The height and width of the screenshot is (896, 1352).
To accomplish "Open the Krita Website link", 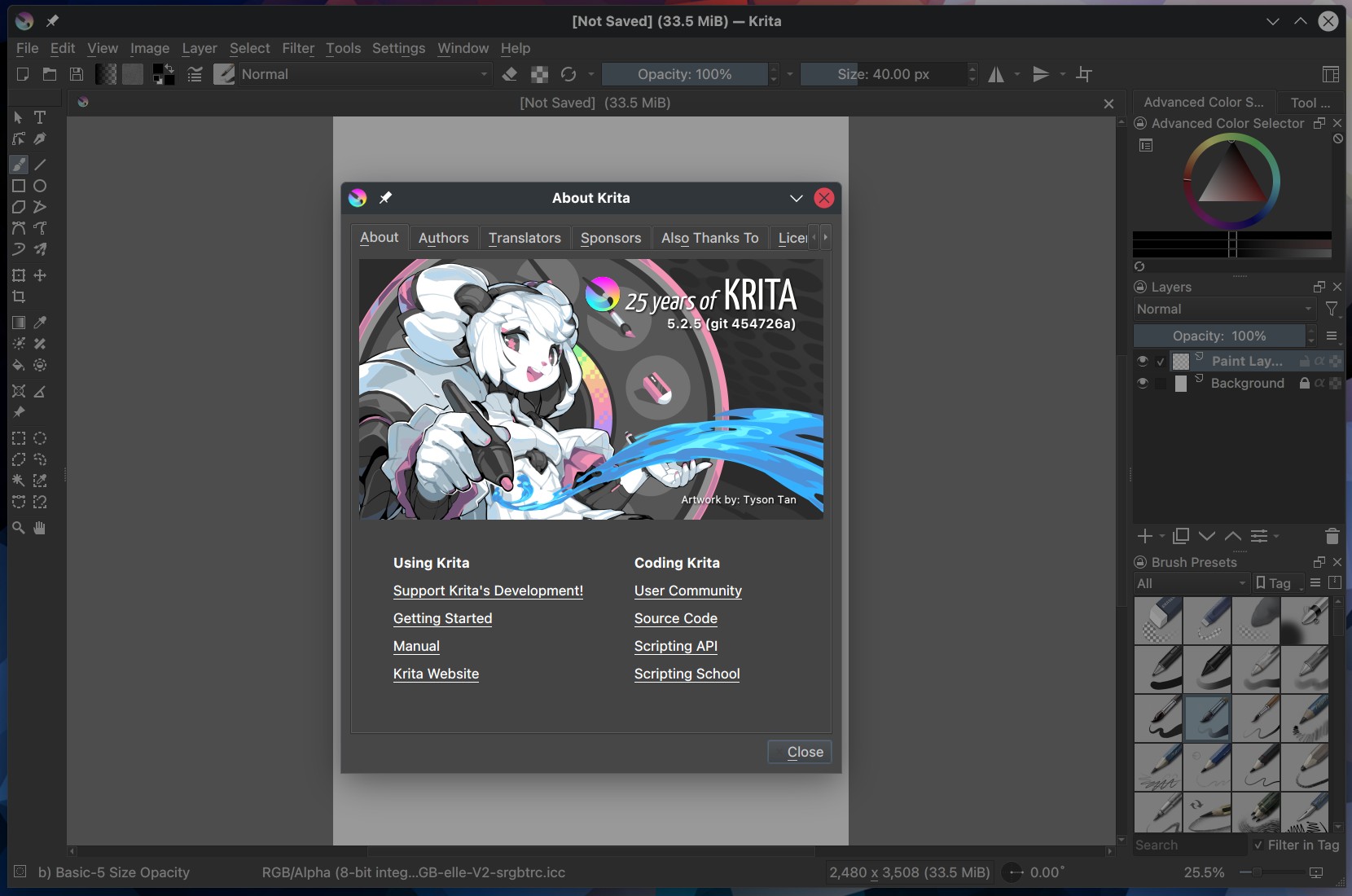I will [436, 674].
